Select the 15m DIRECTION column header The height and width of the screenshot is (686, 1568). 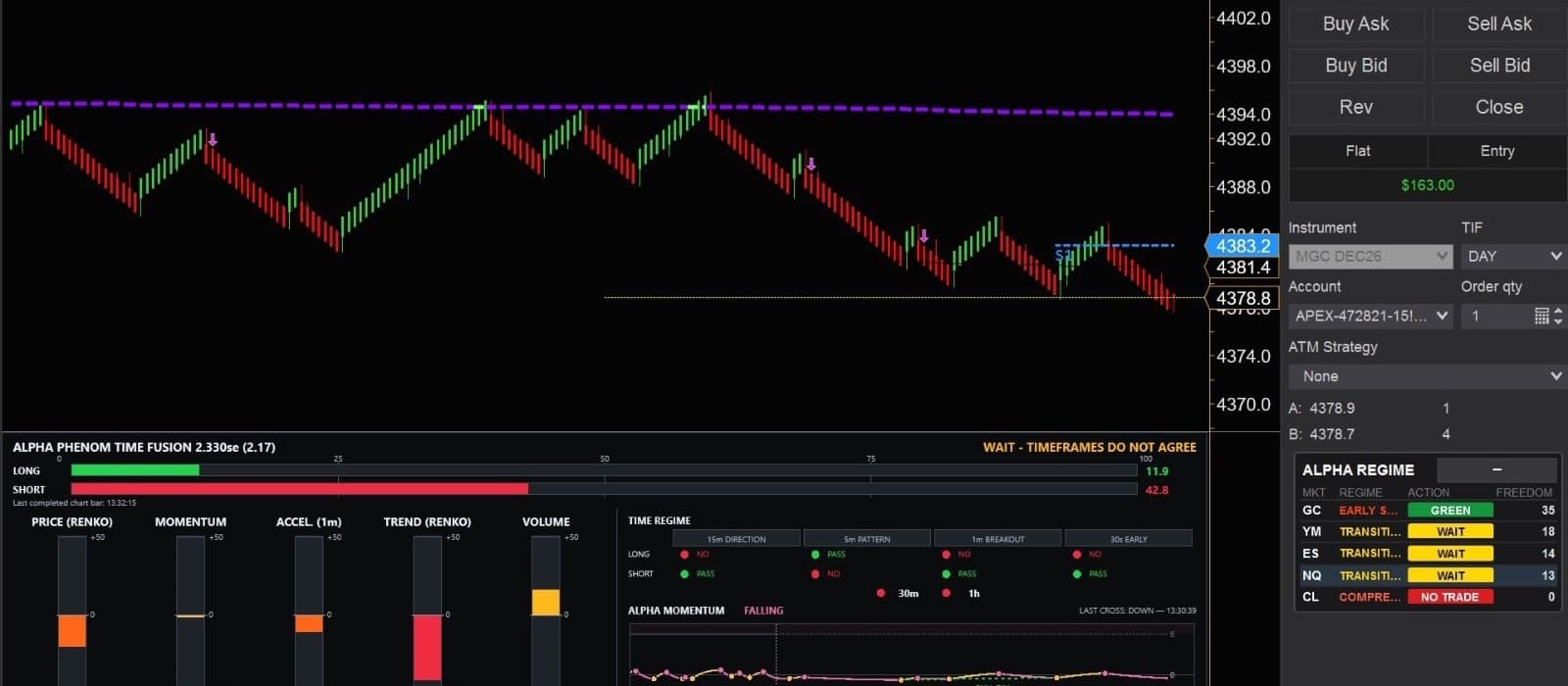(x=736, y=538)
